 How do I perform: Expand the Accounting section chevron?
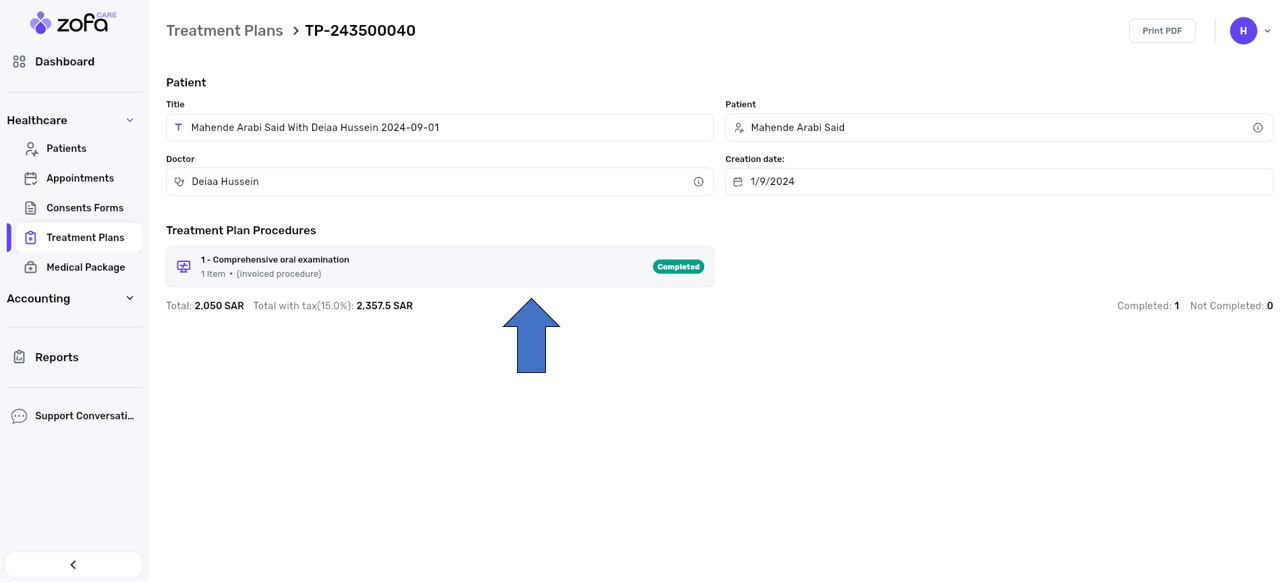pyautogui.click(x=129, y=299)
